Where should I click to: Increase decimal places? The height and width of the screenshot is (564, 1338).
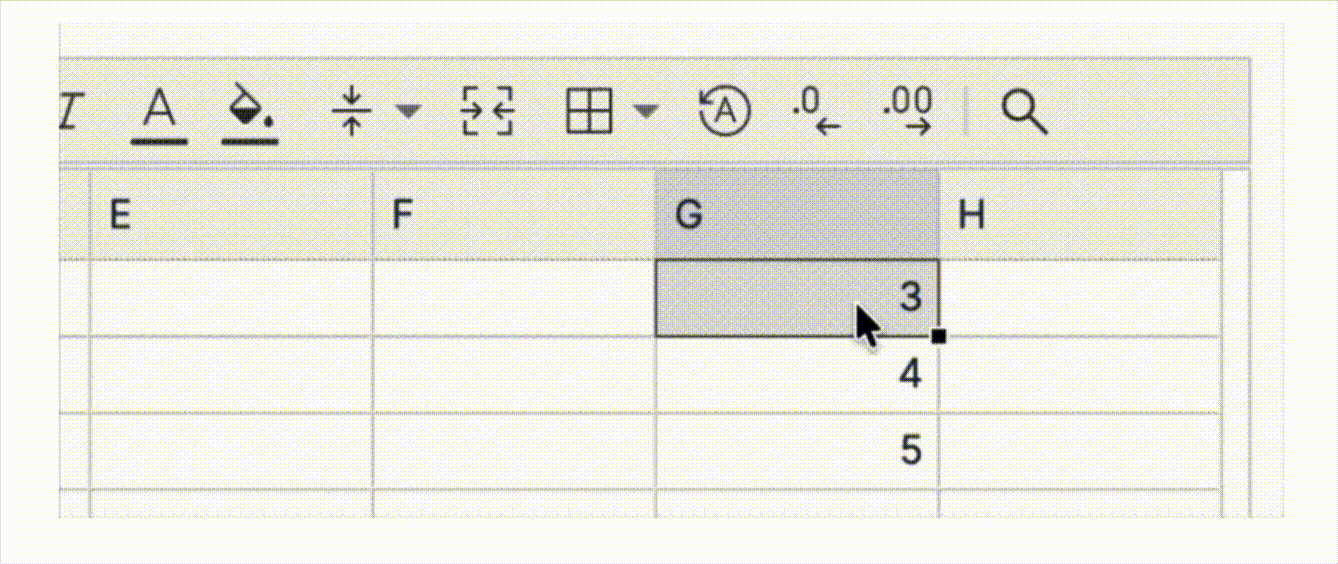point(908,111)
